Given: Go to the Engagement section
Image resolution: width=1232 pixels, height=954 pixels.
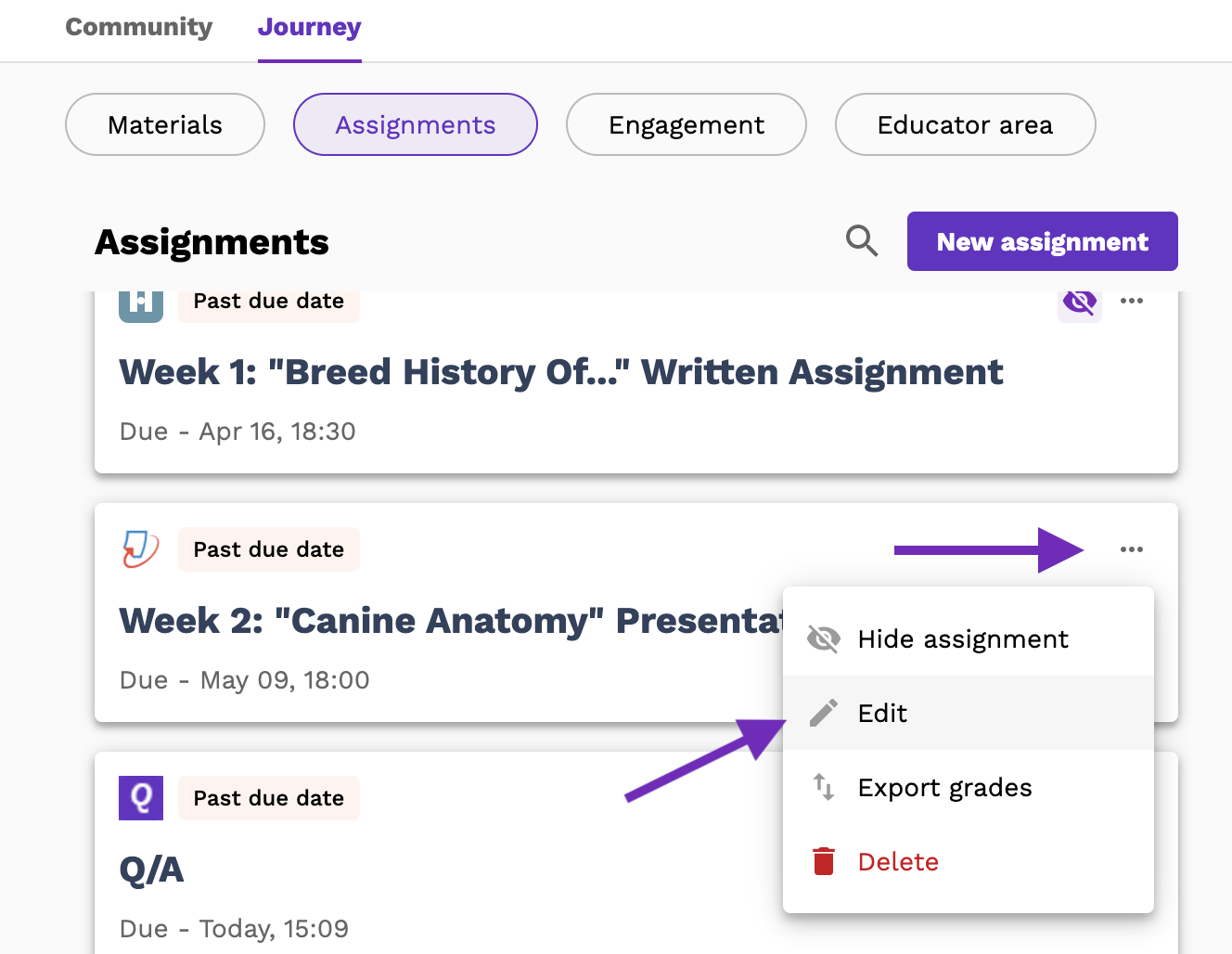Looking at the screenshot, I should (687, 124).
